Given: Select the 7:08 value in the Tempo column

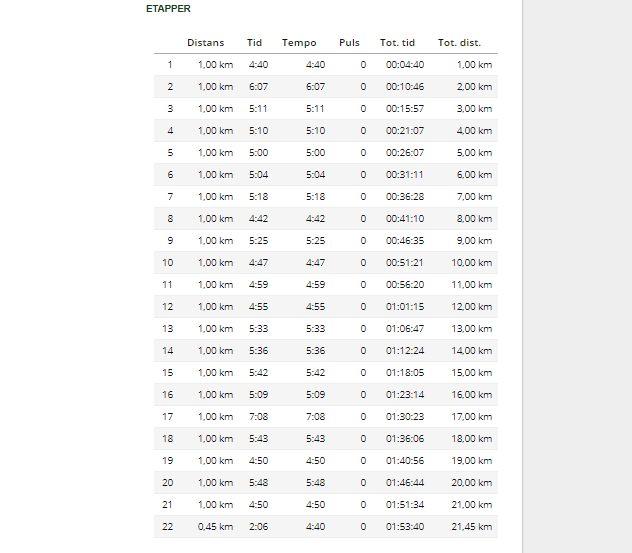Looking at the screenshot, I should [x=315, y=417].
